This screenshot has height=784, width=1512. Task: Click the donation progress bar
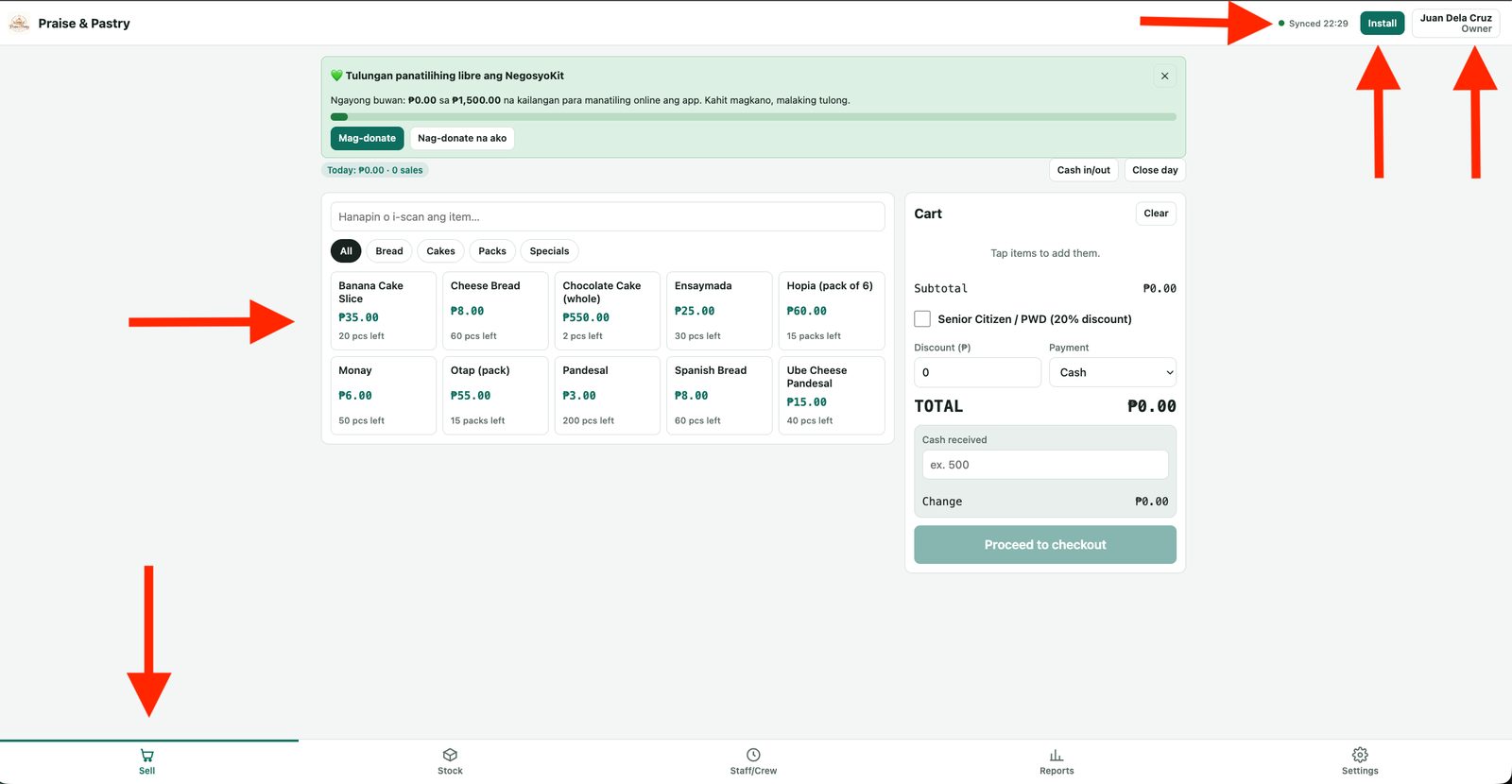click(x=753, y=117)
